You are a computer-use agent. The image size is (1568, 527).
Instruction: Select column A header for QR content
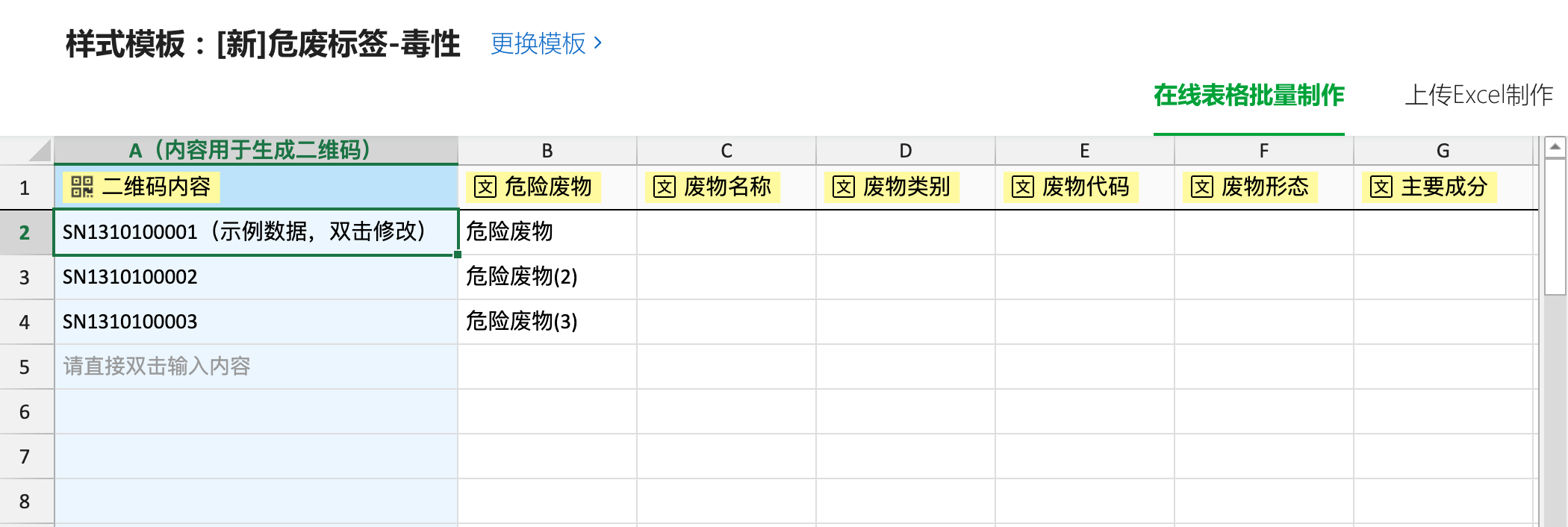point(256,150)
